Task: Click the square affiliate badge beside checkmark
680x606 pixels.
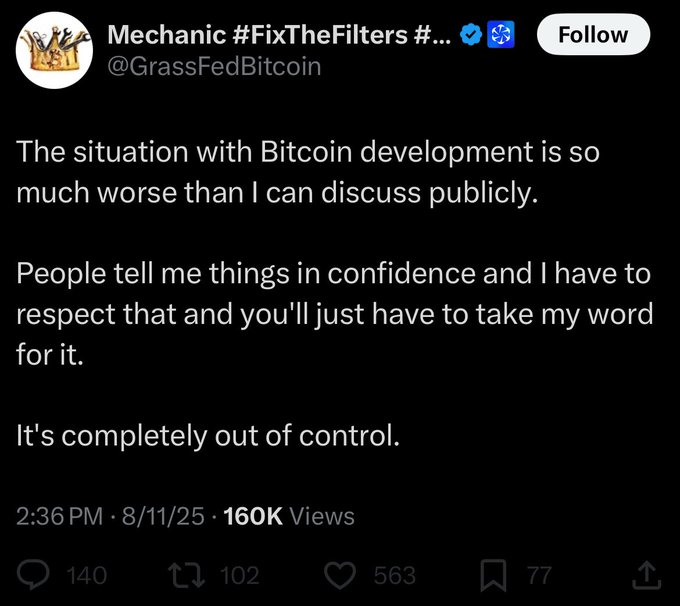Action: coord(499,36)
